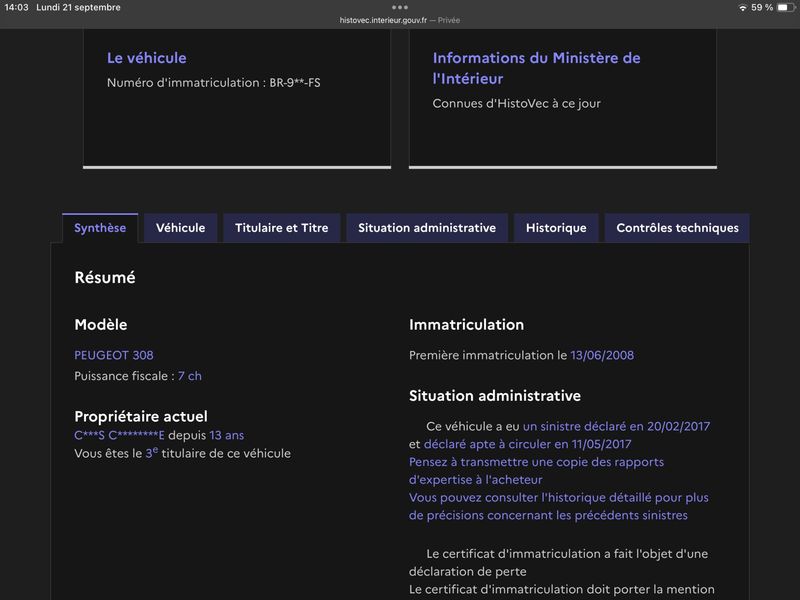800x600 pixels.
Task: Select the Situation administrative tab
Action: click(427, 228)
